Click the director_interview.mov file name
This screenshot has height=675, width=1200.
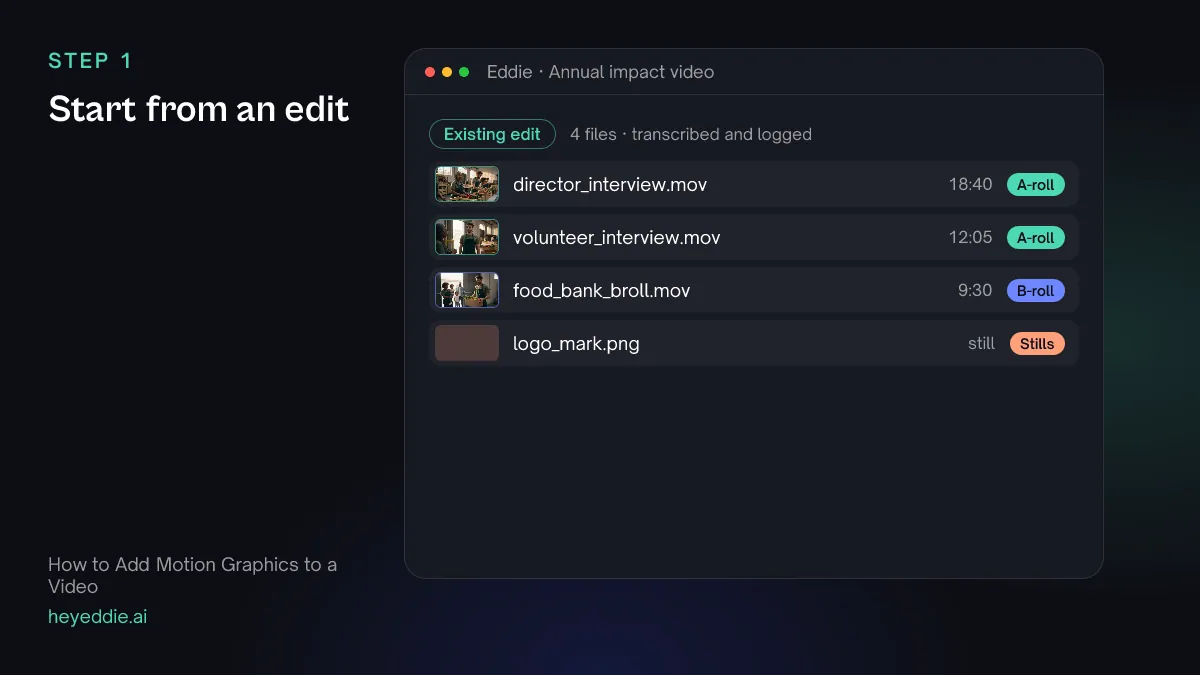click(610, 184)
